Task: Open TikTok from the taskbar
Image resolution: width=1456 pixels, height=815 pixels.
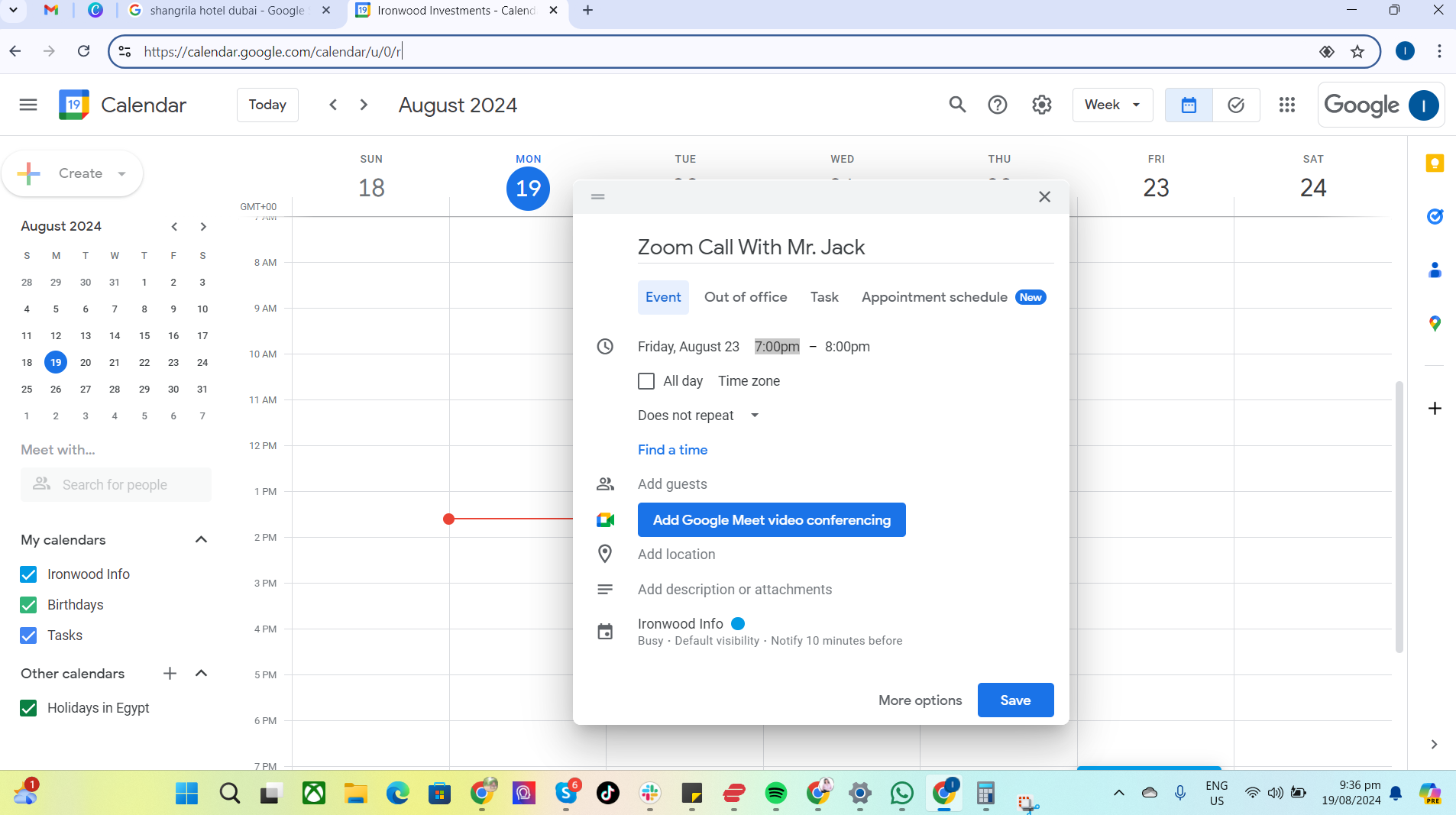Action: coord(608,794)
